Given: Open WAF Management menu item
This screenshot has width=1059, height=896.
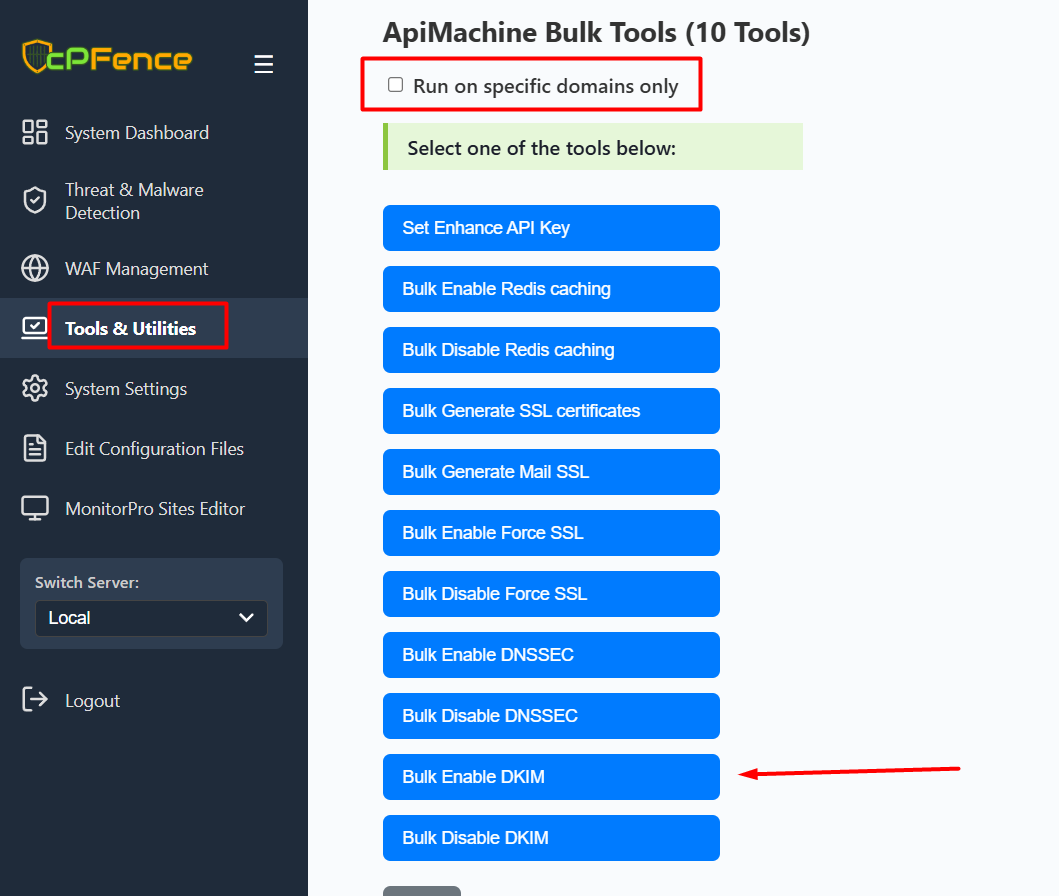Looking at the screenshot, I should (x=136, y=268).
